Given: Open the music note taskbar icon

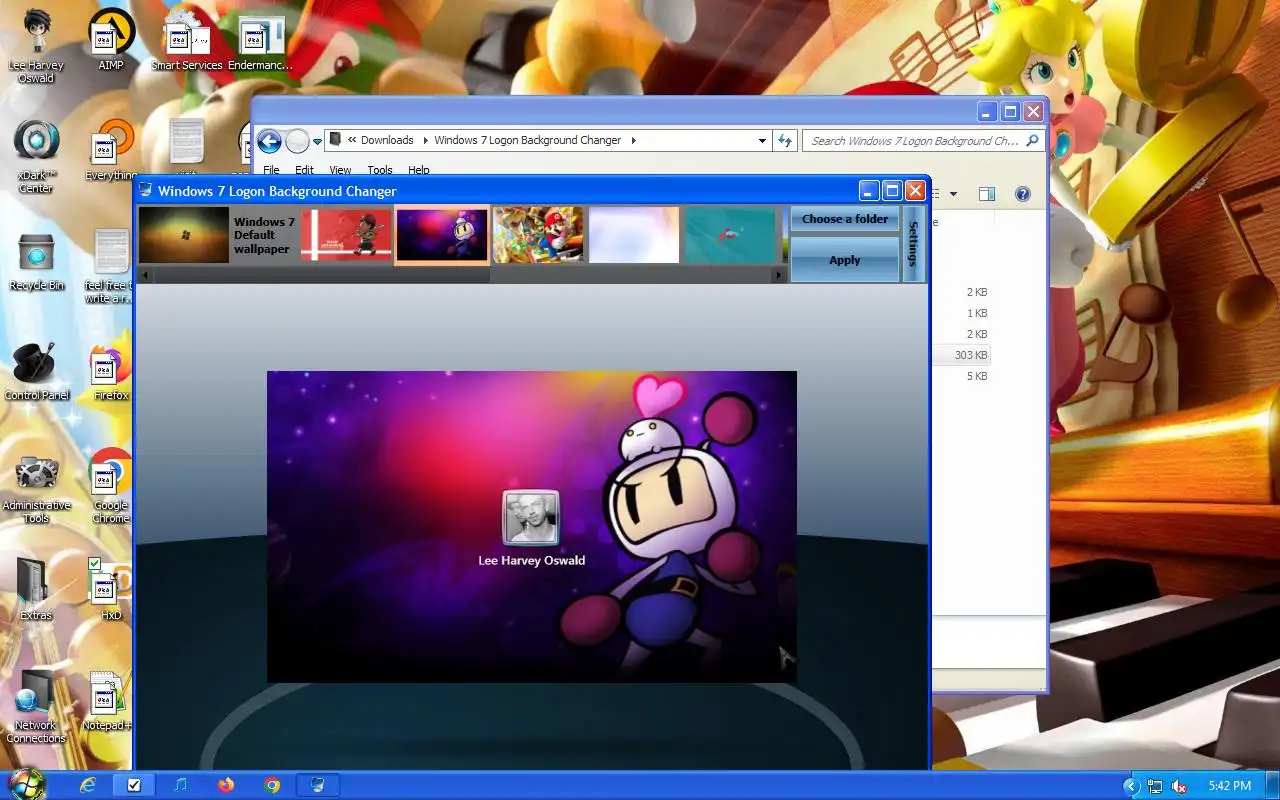Looking at the screenshot, I should (x=180, y=785).
